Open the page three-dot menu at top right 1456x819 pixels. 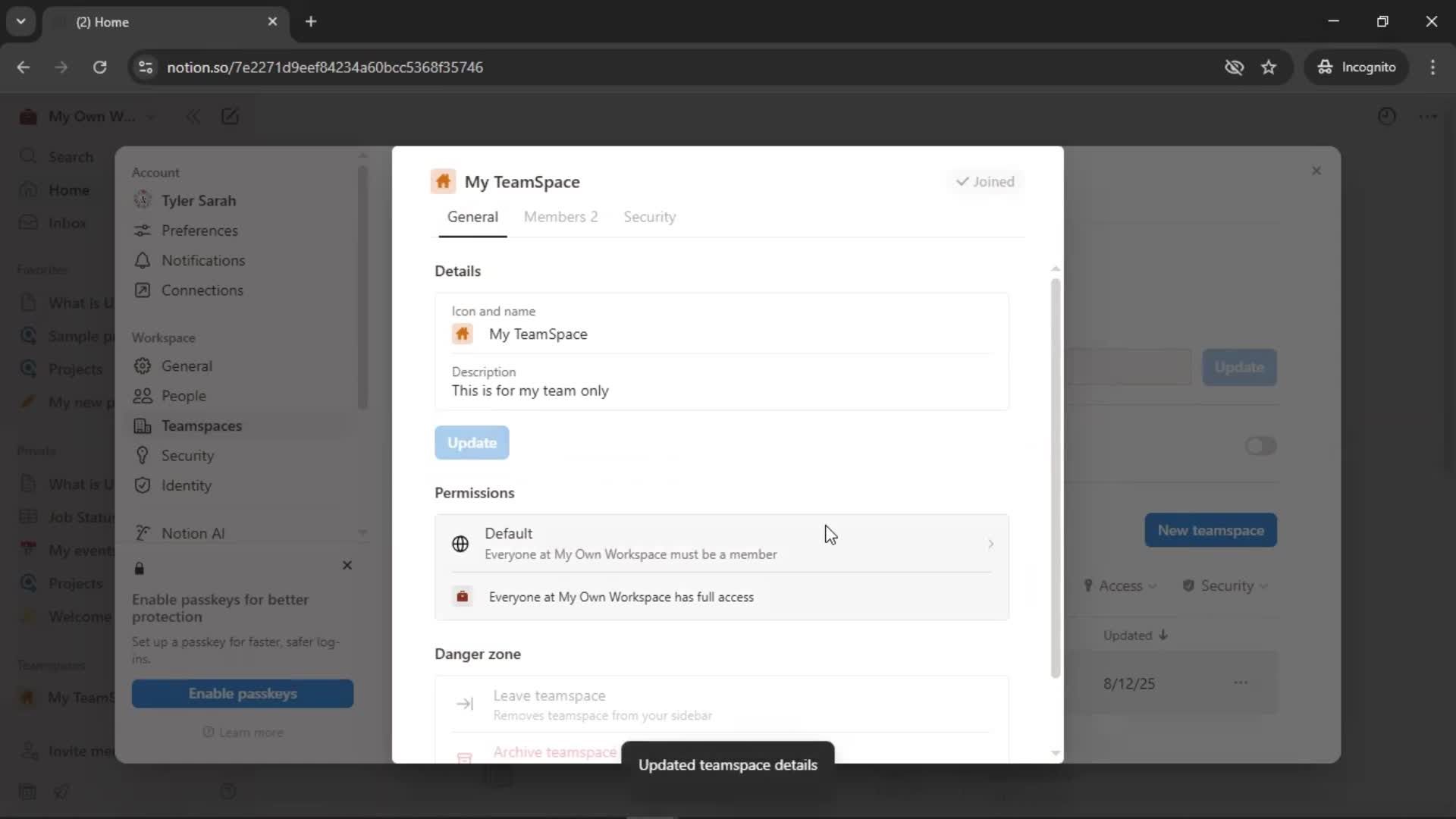(x=1429, y=117)
